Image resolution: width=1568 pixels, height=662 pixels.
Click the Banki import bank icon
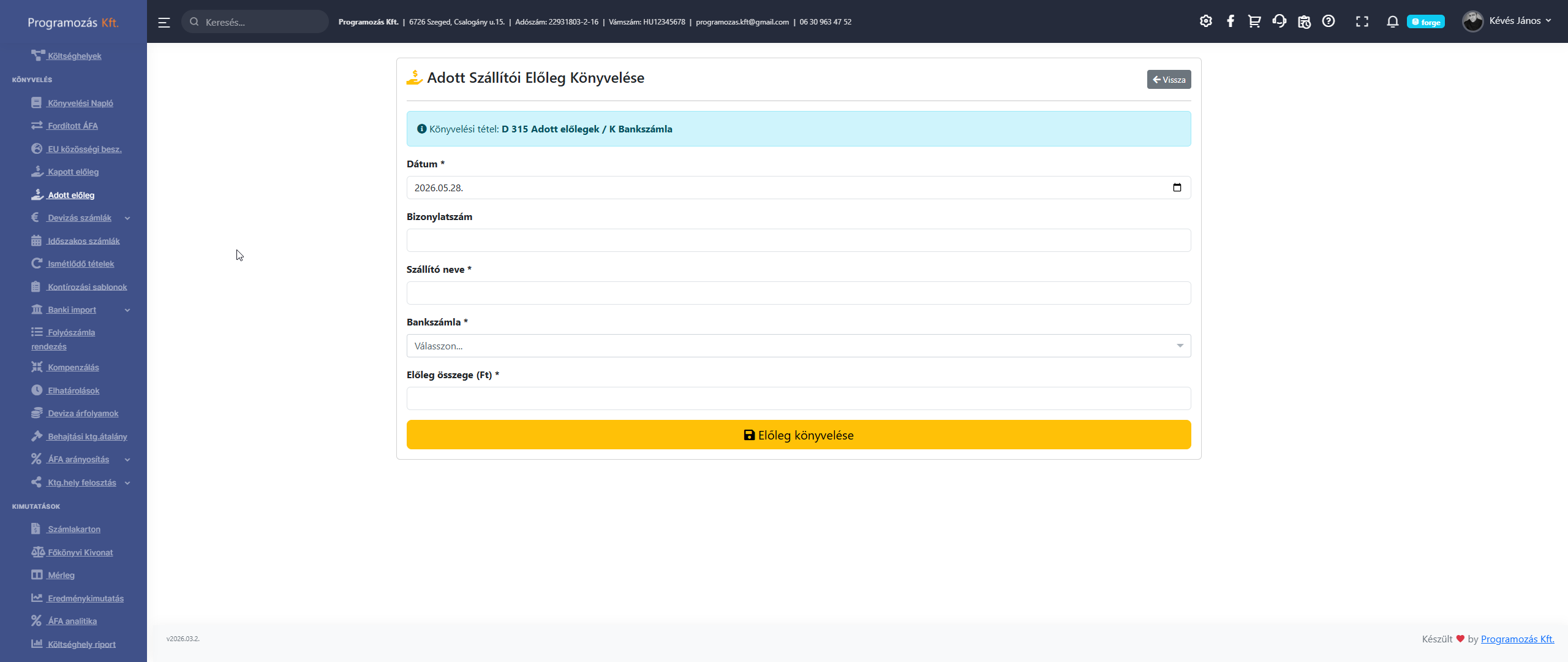pyautogui.click(x=37, y=310)
